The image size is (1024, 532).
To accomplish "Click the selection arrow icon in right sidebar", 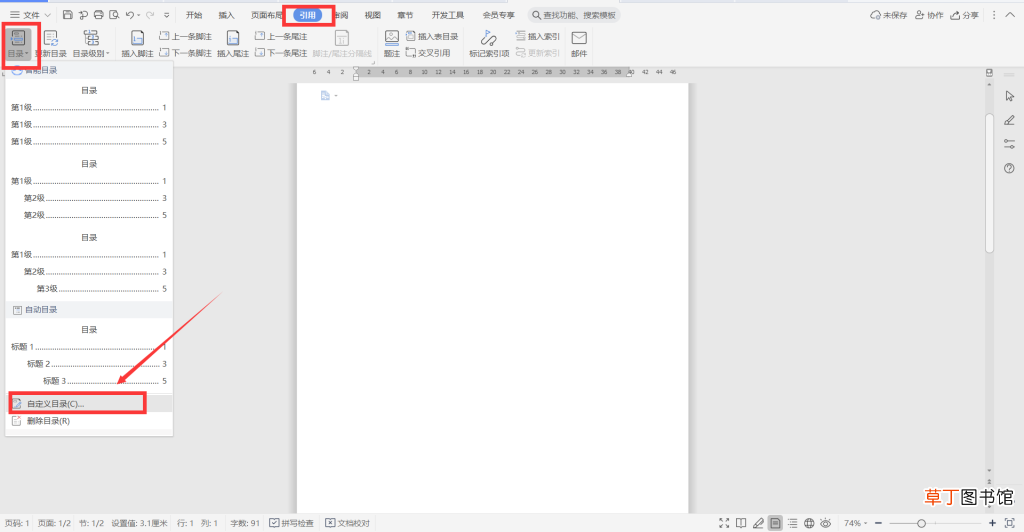I will tap(1010, 96).
